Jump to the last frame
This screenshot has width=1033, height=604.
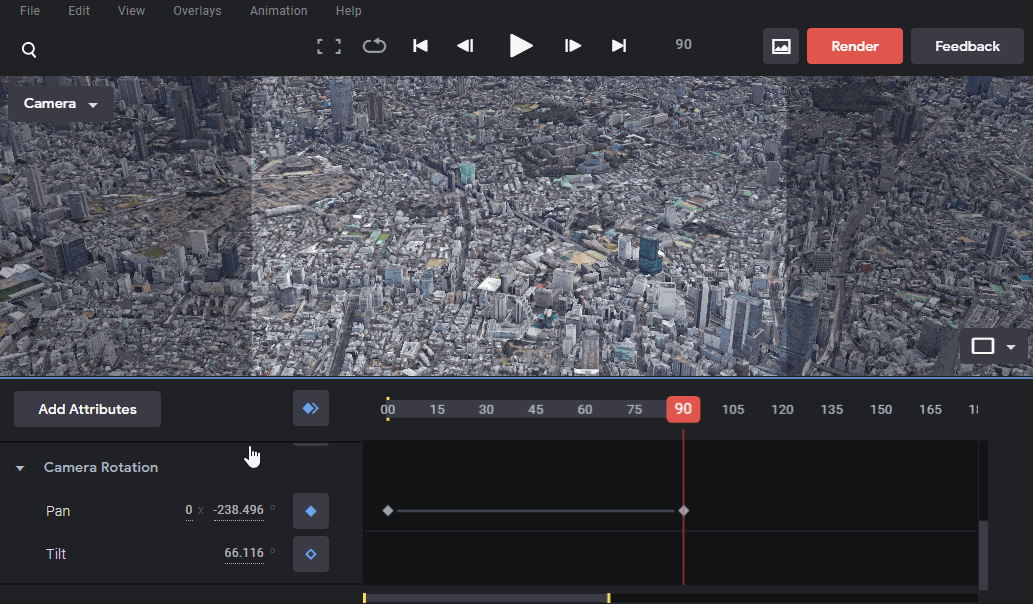[619, 45]
